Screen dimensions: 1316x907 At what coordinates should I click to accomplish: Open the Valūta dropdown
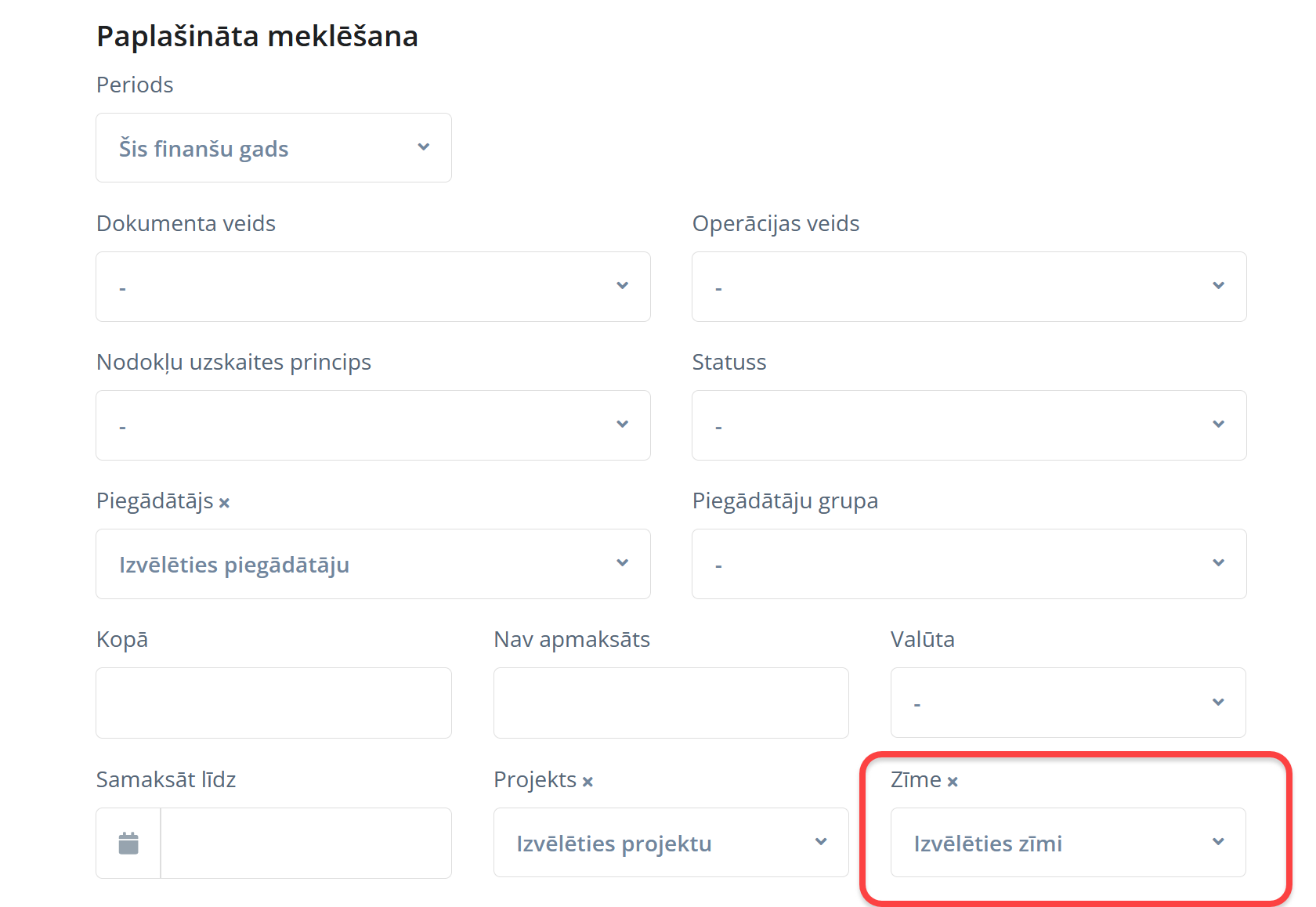pyautogui.click(x=1068, y=703)
